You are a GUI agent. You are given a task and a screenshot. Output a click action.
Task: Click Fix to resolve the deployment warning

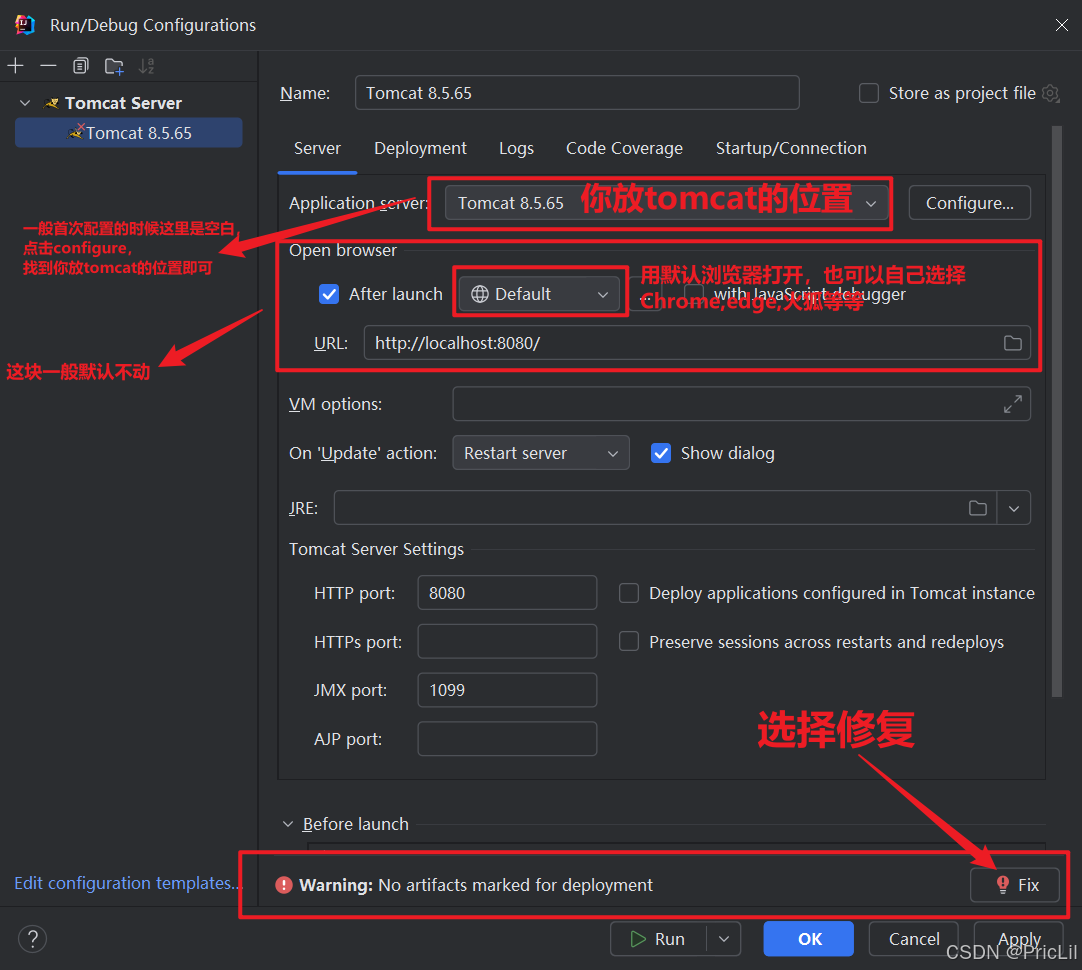coord(1015,884)
